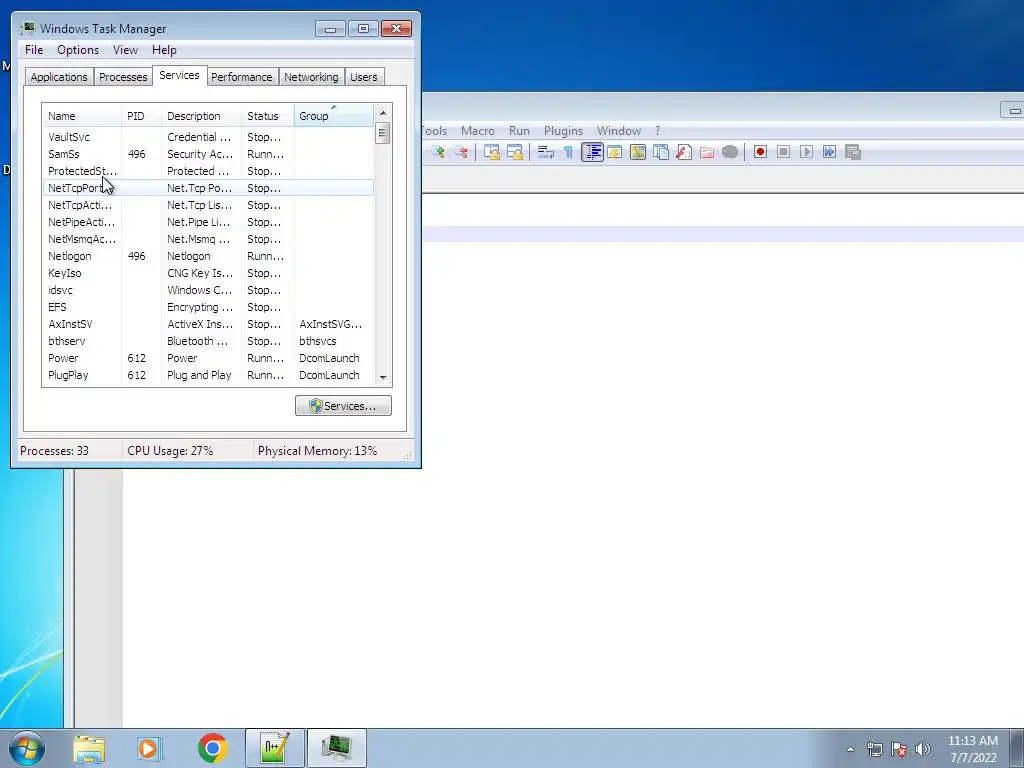Switch to Notepad++ taskbar button
The image size is (1024, 768).
tap(275, 748)
